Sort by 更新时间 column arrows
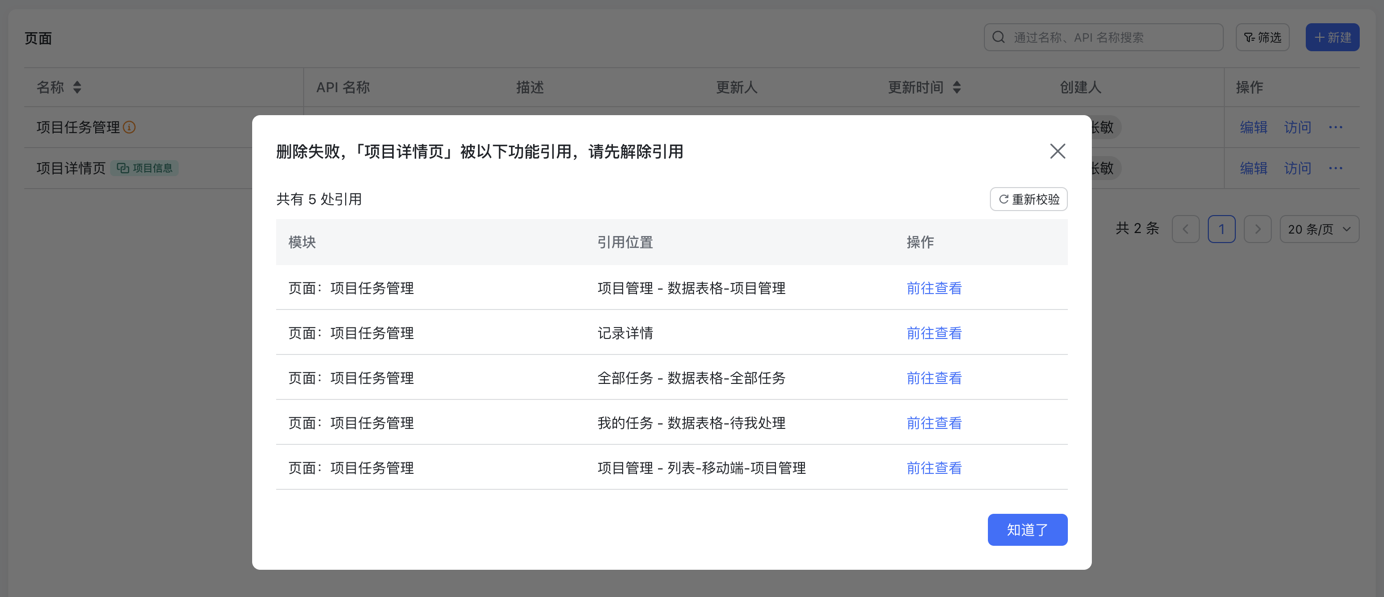Image resolution: width=1384 pixels, height=597 pixels. point(956,88)
